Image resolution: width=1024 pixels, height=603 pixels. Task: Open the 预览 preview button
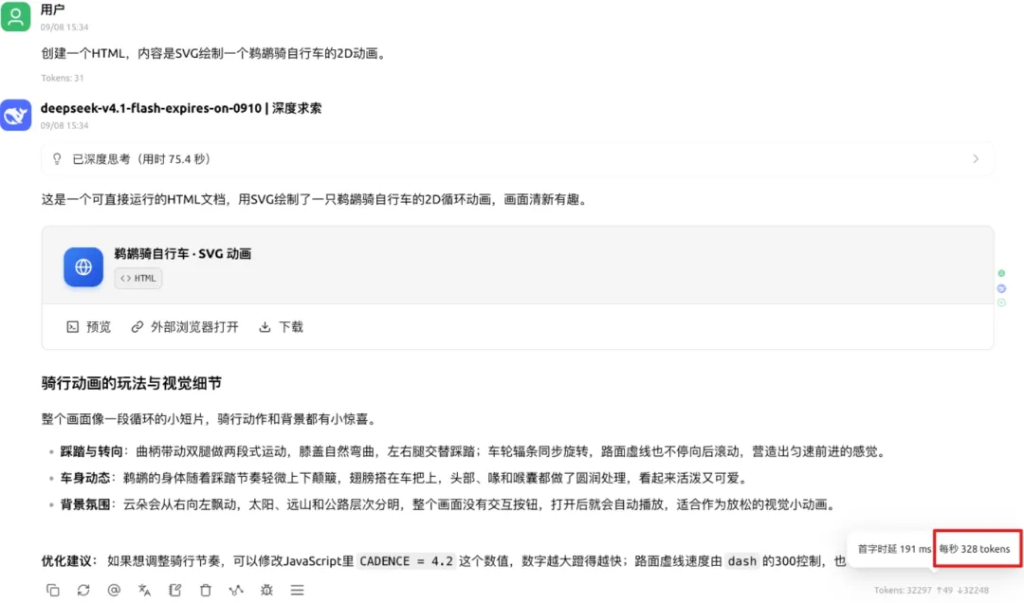pyautogui.click(x=89, y=327)
